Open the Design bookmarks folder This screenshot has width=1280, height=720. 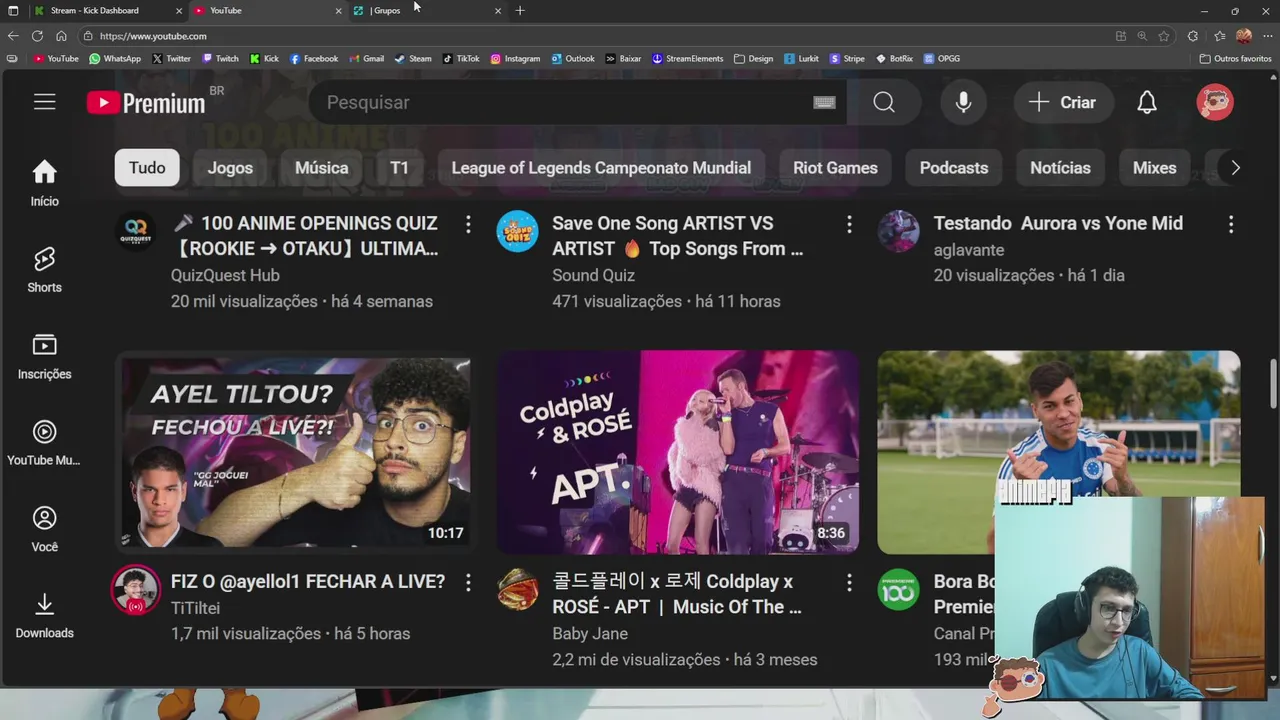click(753, 58)
